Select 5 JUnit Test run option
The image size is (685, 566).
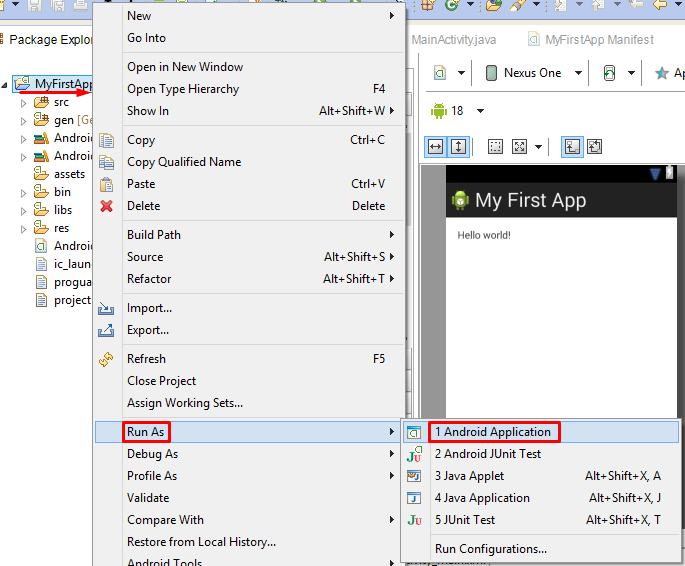[x=541, y=520]
